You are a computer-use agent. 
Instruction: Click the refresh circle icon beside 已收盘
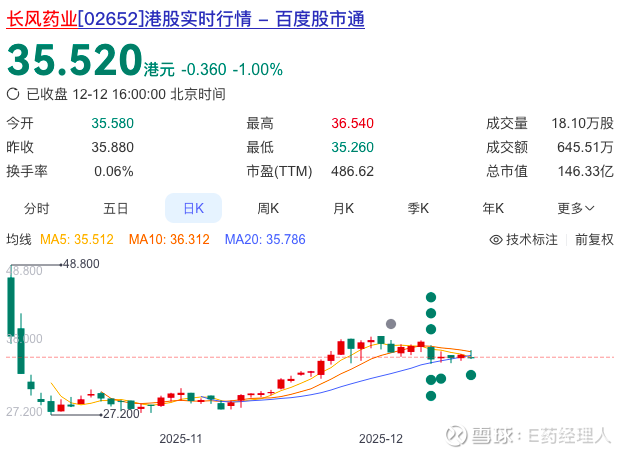point(13,94)
